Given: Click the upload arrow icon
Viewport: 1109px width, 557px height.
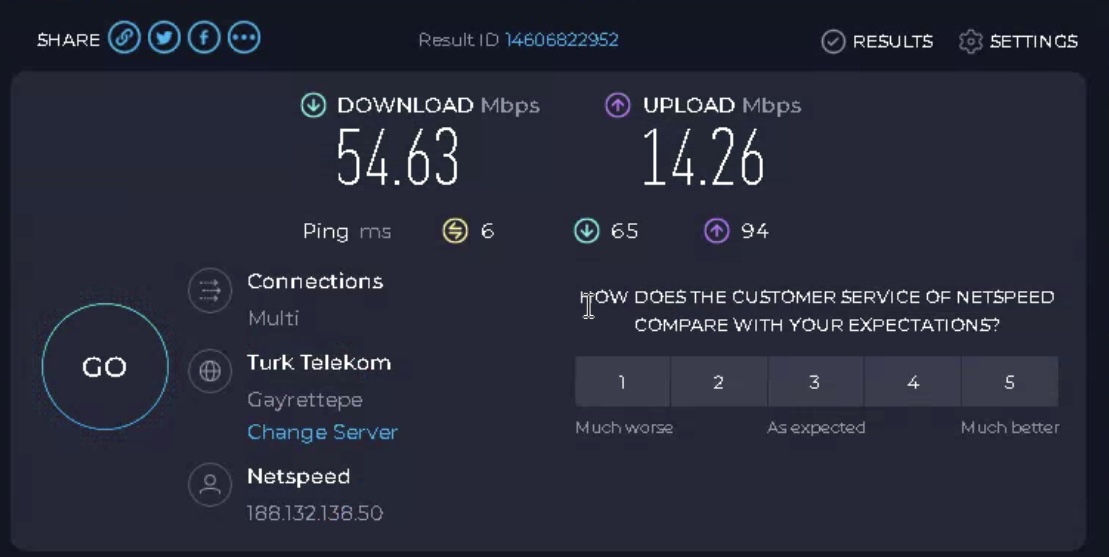Looking at the screenshot, I should pyautogui.click(x=618, y=105).
